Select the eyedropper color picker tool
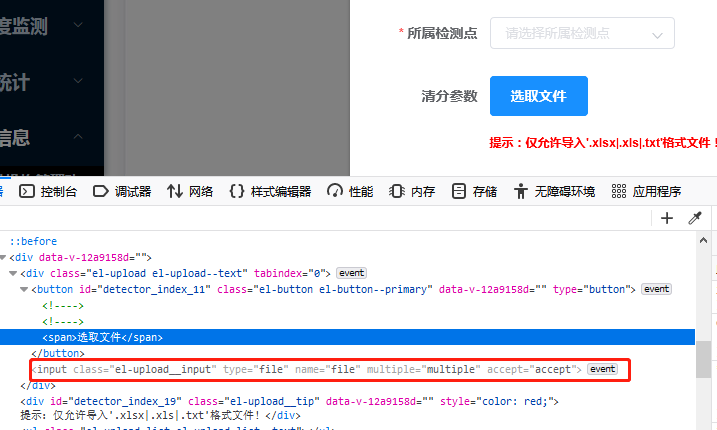Screen dimensions: 717x430 tap(695, 218)
